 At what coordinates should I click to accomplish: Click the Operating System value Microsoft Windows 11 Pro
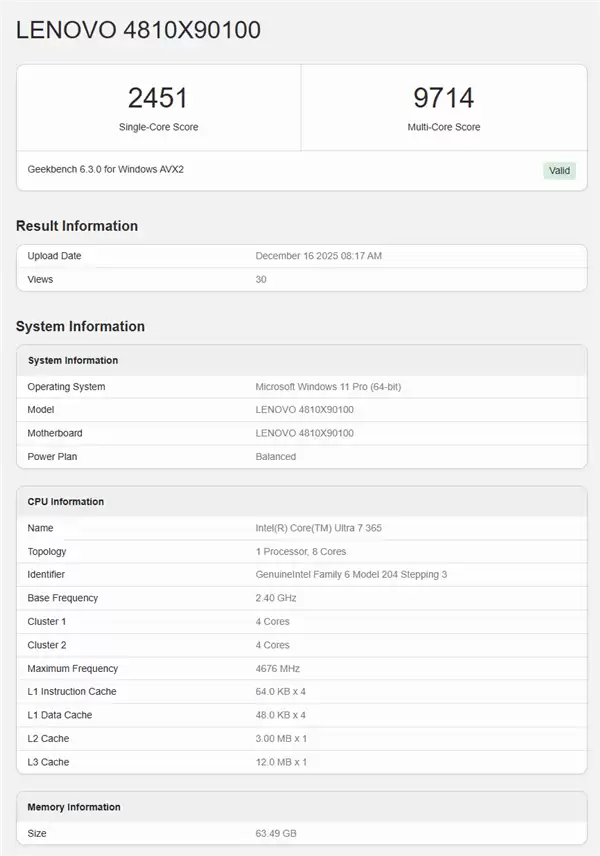(x=328, y=387)
